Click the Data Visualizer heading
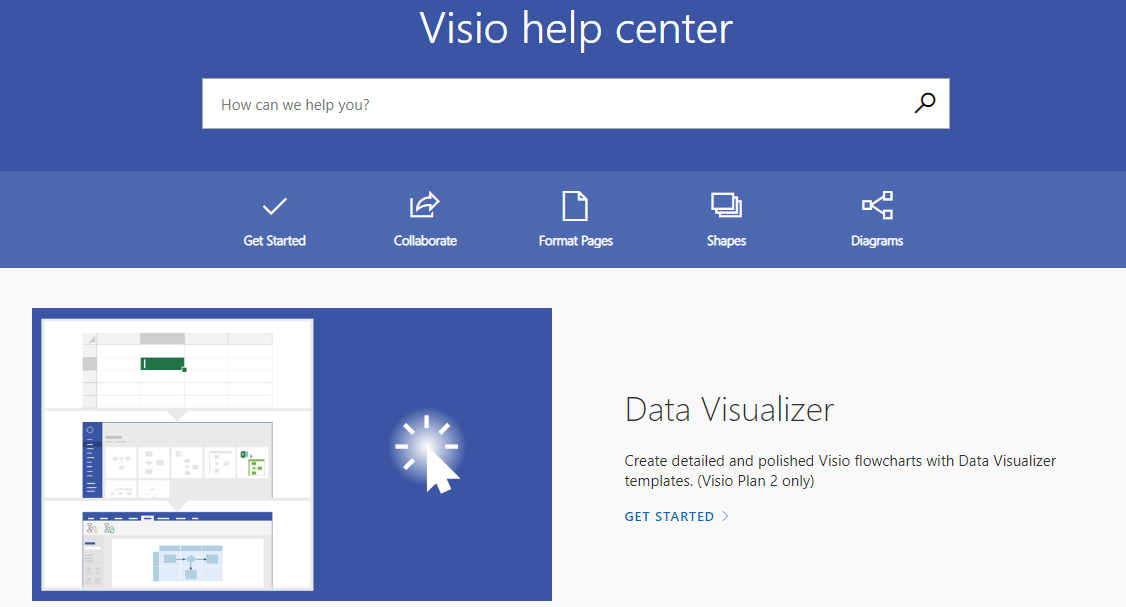The height and width of the screenshot is (607, 1126). click(x=729, y=409)
